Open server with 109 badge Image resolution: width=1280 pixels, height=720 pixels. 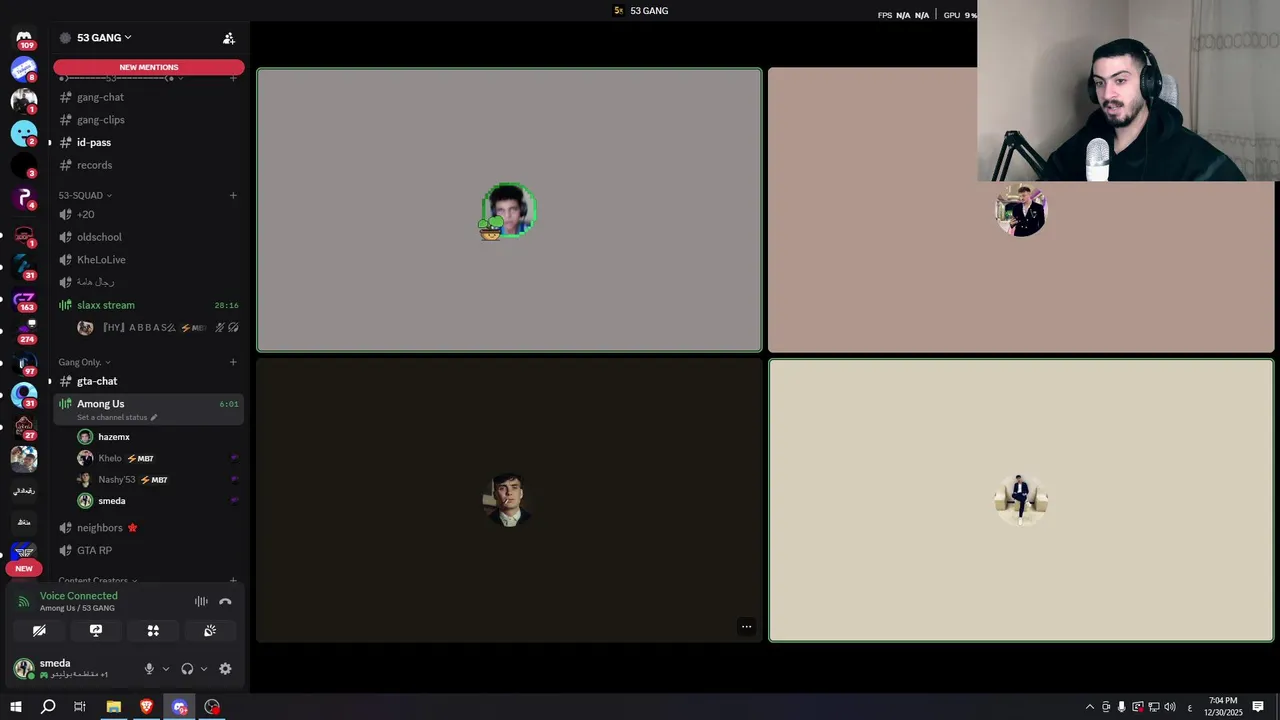click(x=24, y=38)
